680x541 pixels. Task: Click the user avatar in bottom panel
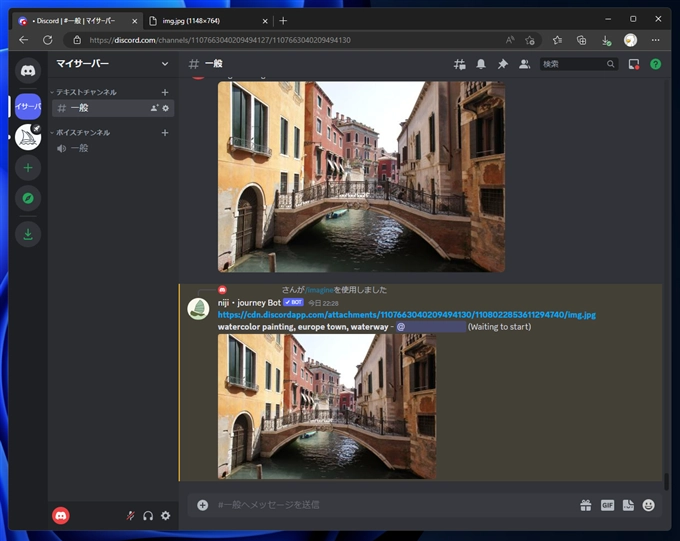61,515
